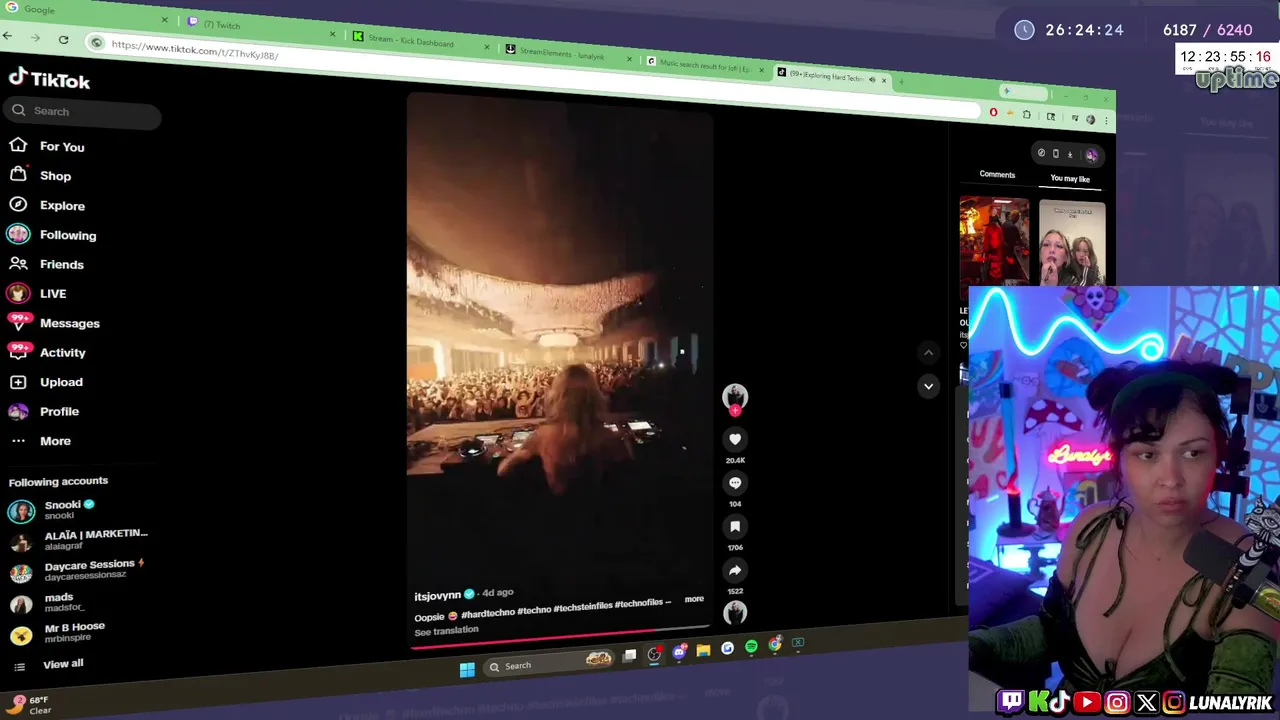The width and height of the screenshot is (1280, 720).
Task: Open the sound disc below share
Action: coord(735,612)
